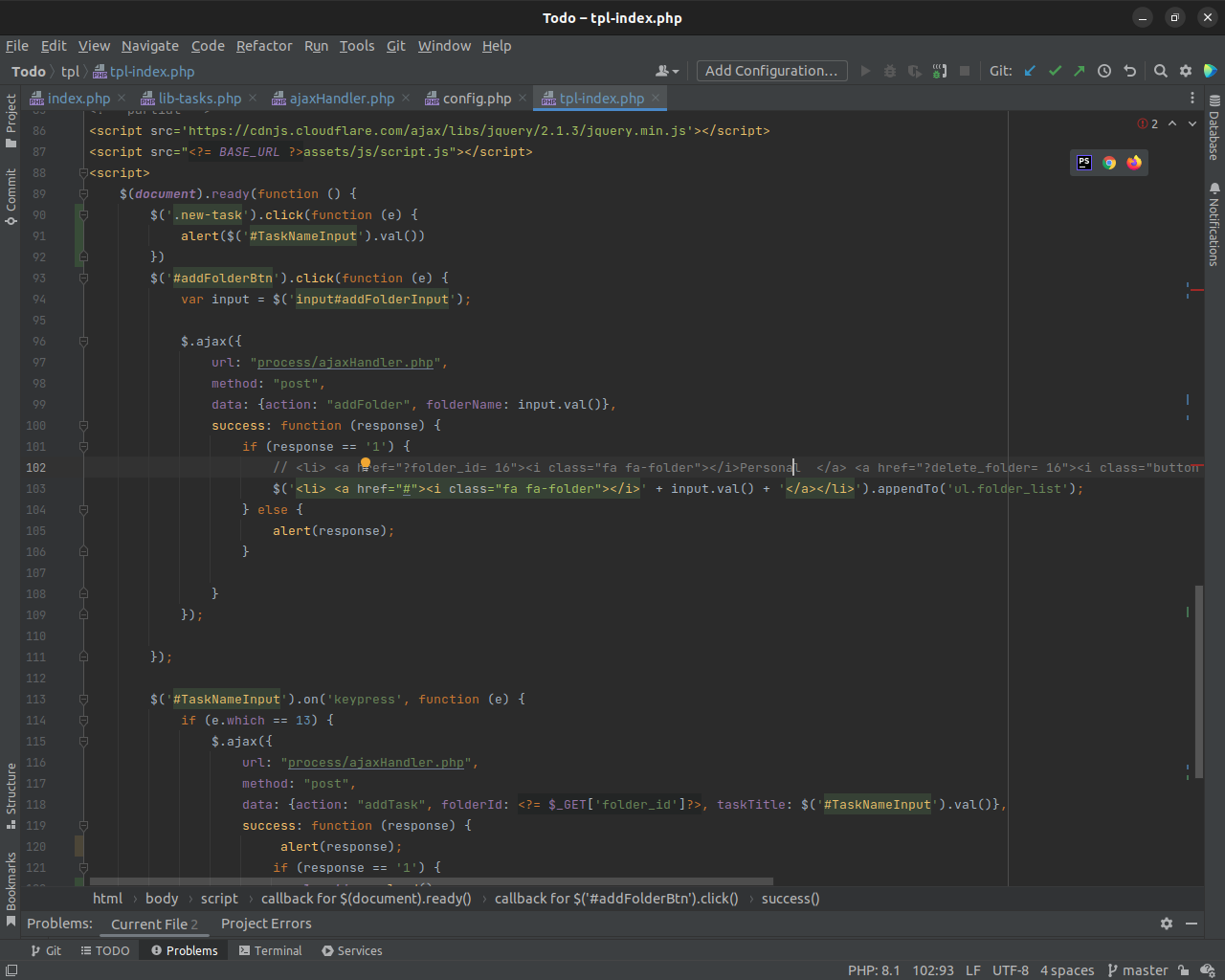Open the Notifications tool window

click(x=1214, y=224)
